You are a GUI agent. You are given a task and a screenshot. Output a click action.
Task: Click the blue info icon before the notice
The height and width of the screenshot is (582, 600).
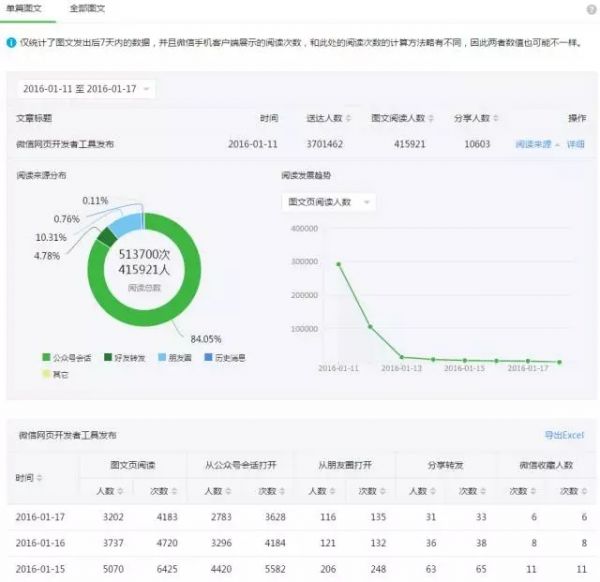(x=11, y=42)
